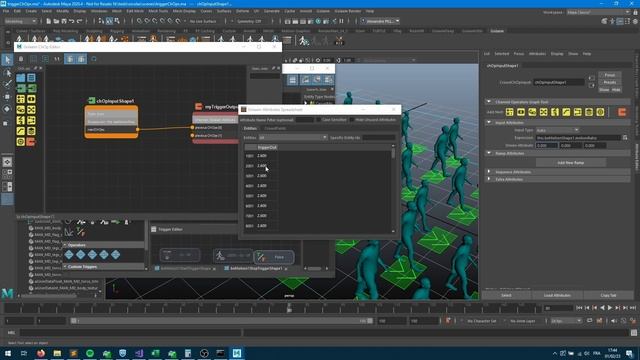Open the Windows Start menu

point(8,353)
